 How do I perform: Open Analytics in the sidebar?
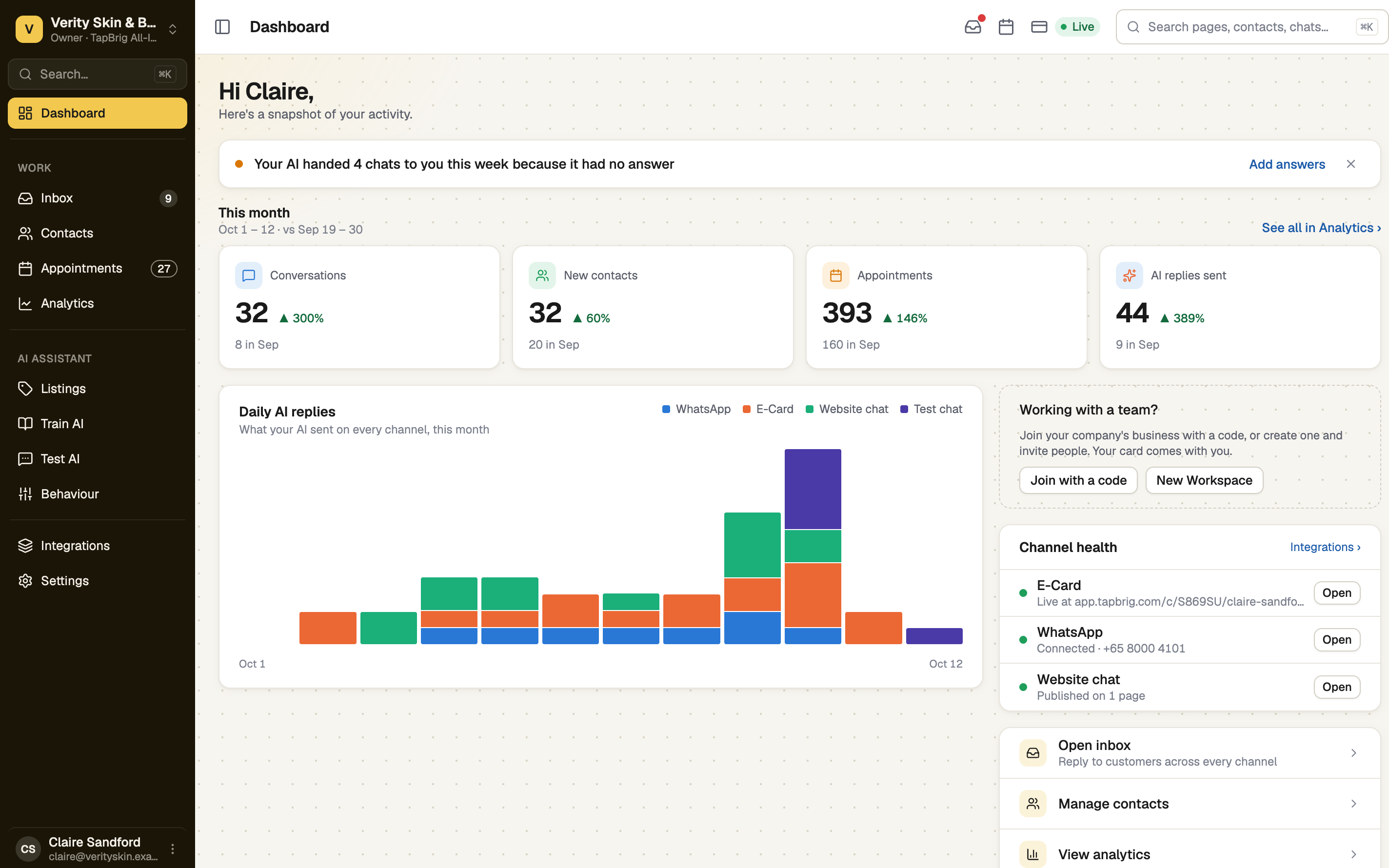(97, 303)
